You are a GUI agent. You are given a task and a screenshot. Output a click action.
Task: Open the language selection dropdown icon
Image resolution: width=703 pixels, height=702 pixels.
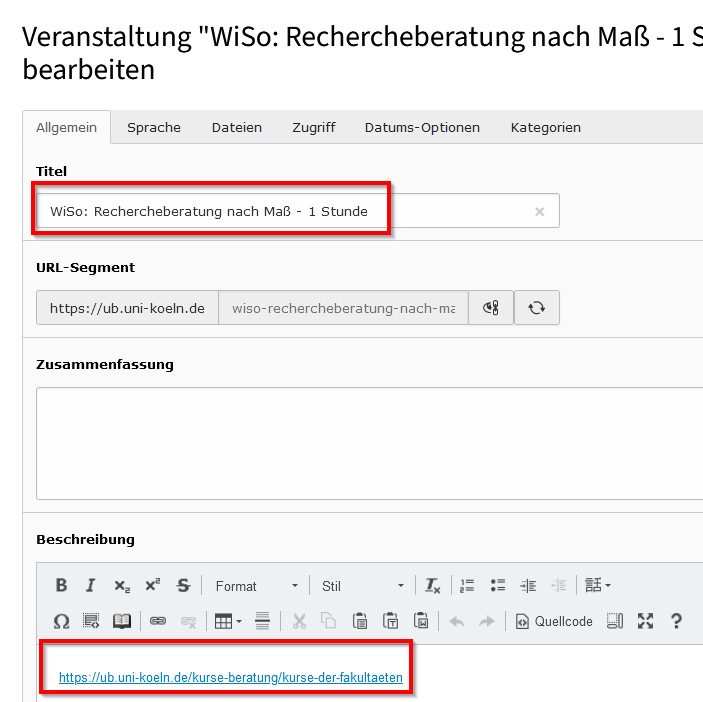coord(598,585)
